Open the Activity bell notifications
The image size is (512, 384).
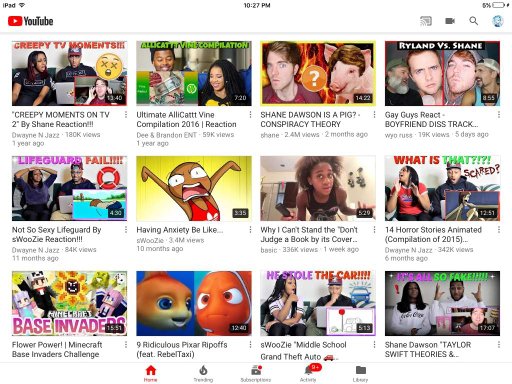pos(308,373)
